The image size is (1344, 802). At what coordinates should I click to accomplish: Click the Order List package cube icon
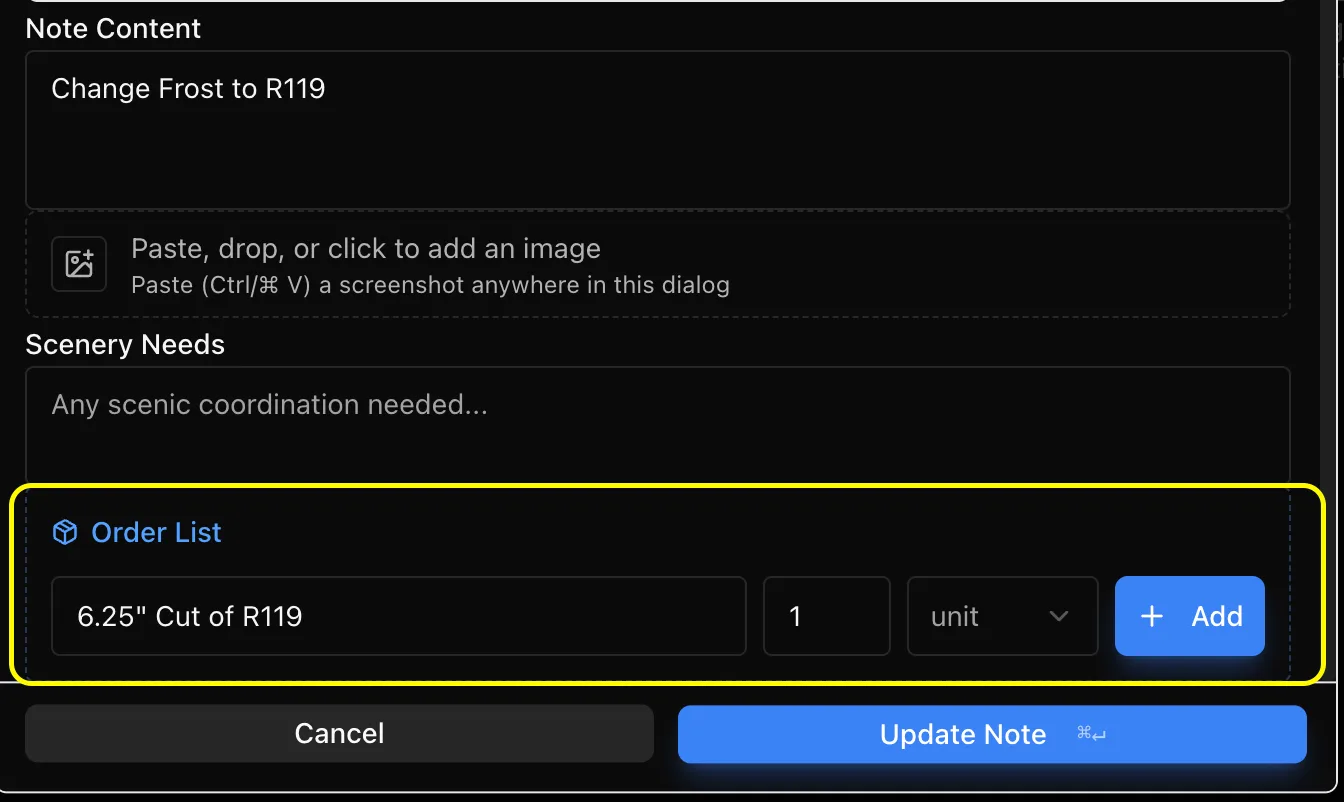pos(65,533)
